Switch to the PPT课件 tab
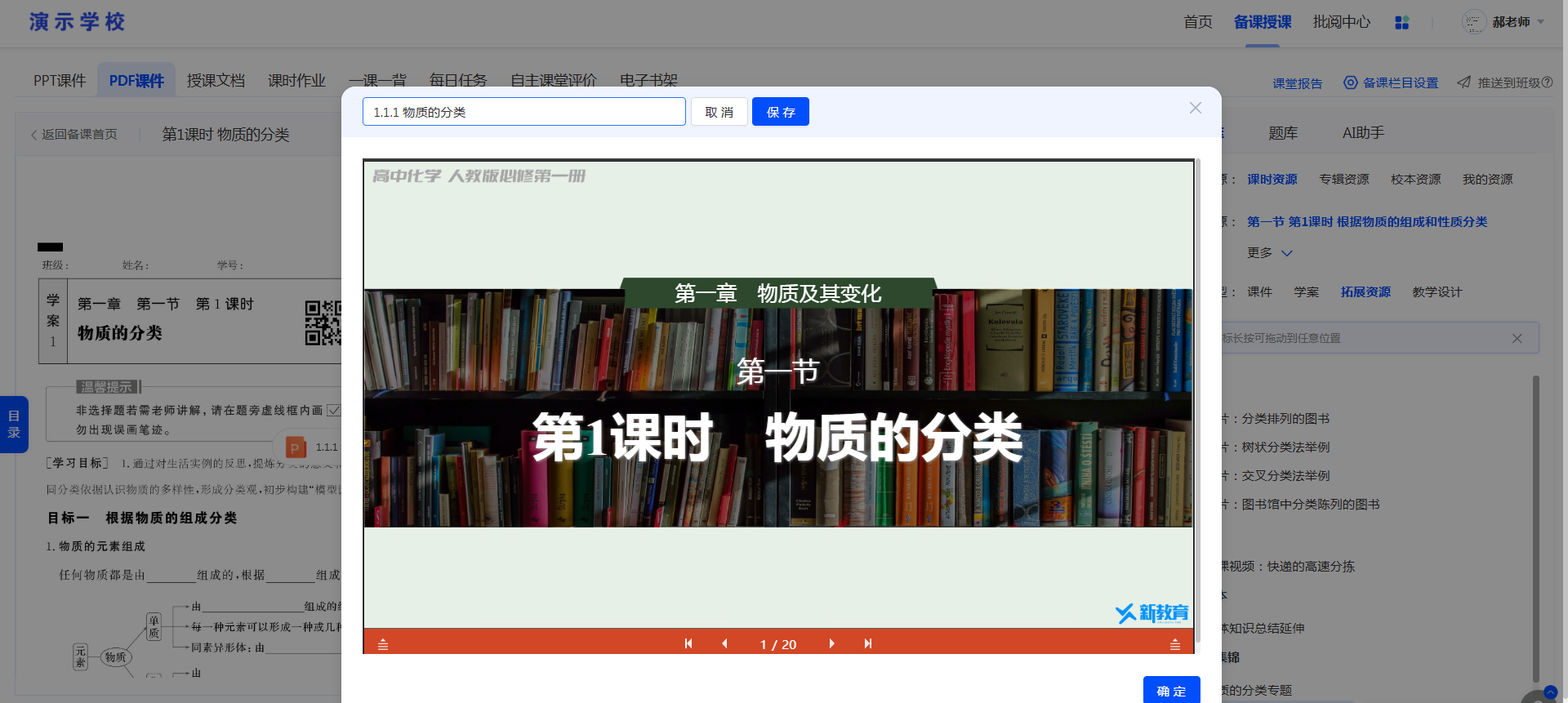 pos(60,80)
